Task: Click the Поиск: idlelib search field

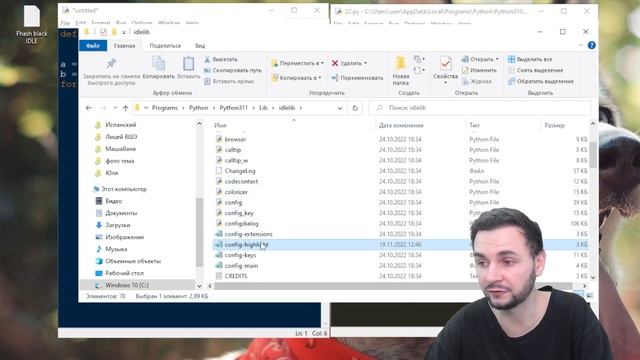Action: (480, 108)
